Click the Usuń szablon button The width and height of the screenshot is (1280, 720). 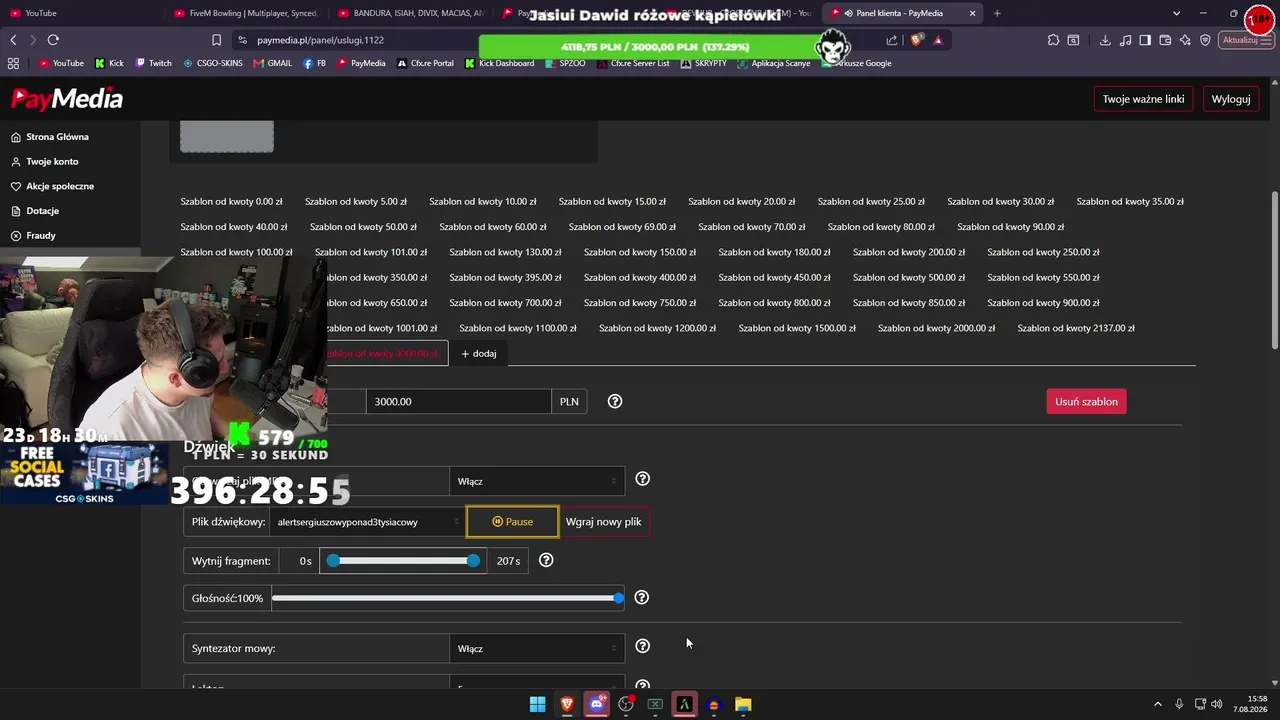tap(1086, 401)
